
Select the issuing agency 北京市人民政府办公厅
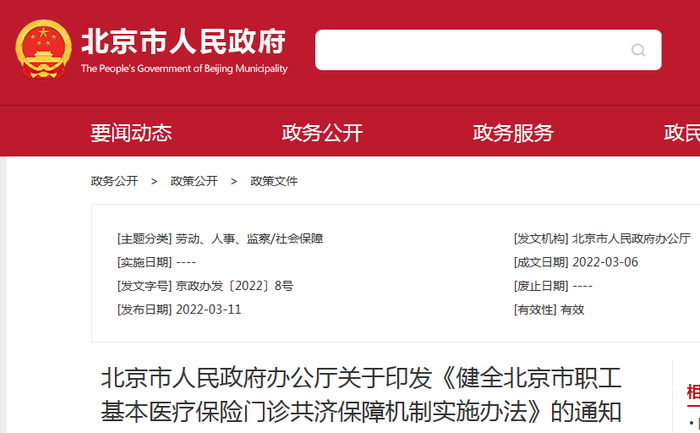click(x=631, y=239)
